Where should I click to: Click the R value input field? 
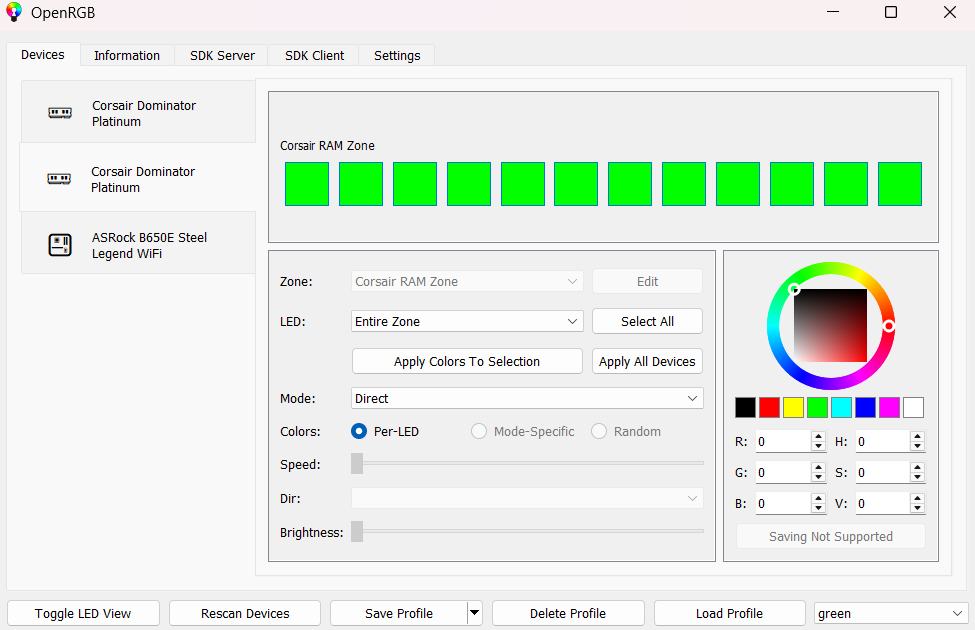pyautogui.click(x=783, y=442)
